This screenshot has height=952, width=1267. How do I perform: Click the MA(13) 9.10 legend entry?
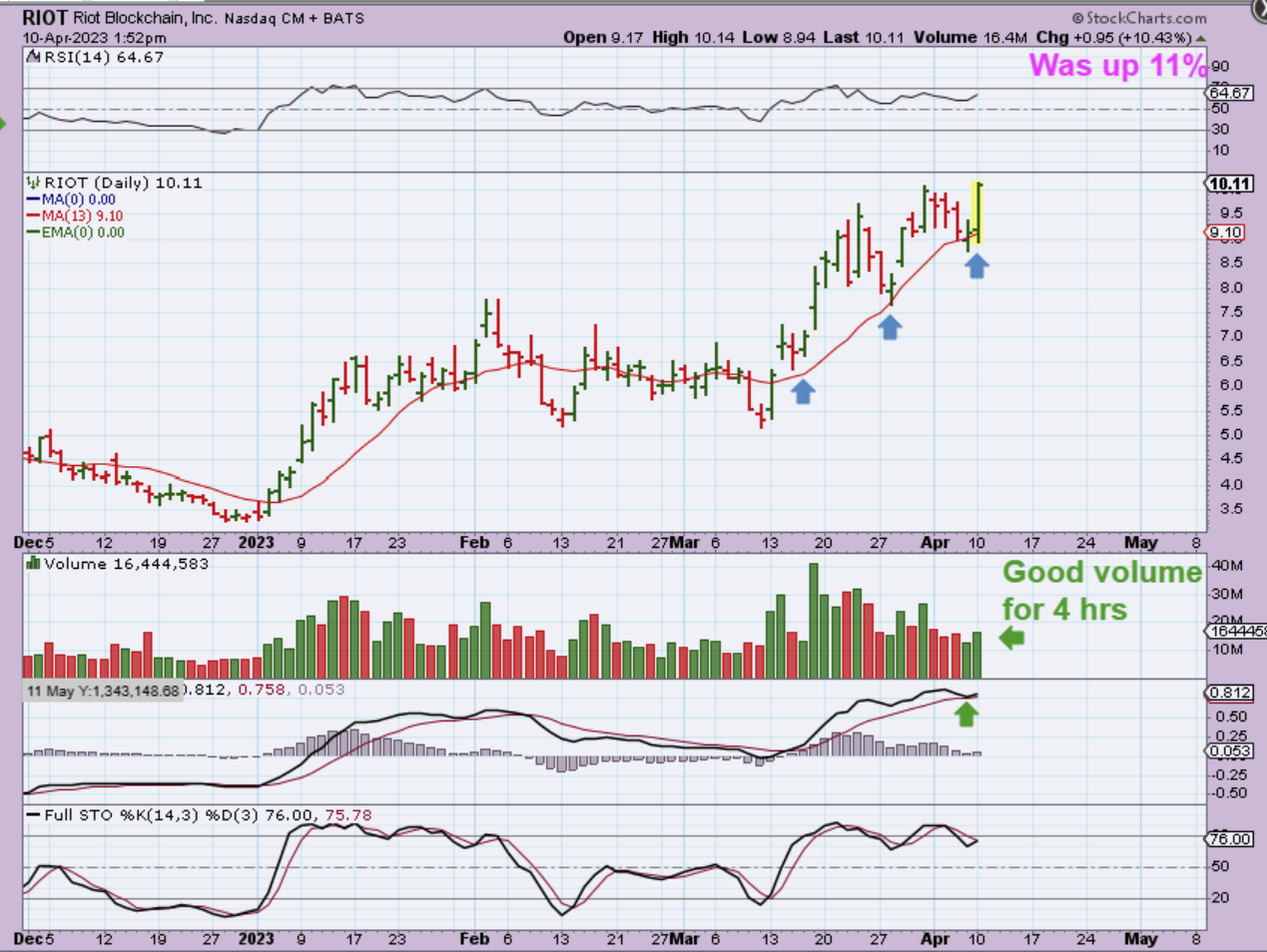[x=83, y=216]
